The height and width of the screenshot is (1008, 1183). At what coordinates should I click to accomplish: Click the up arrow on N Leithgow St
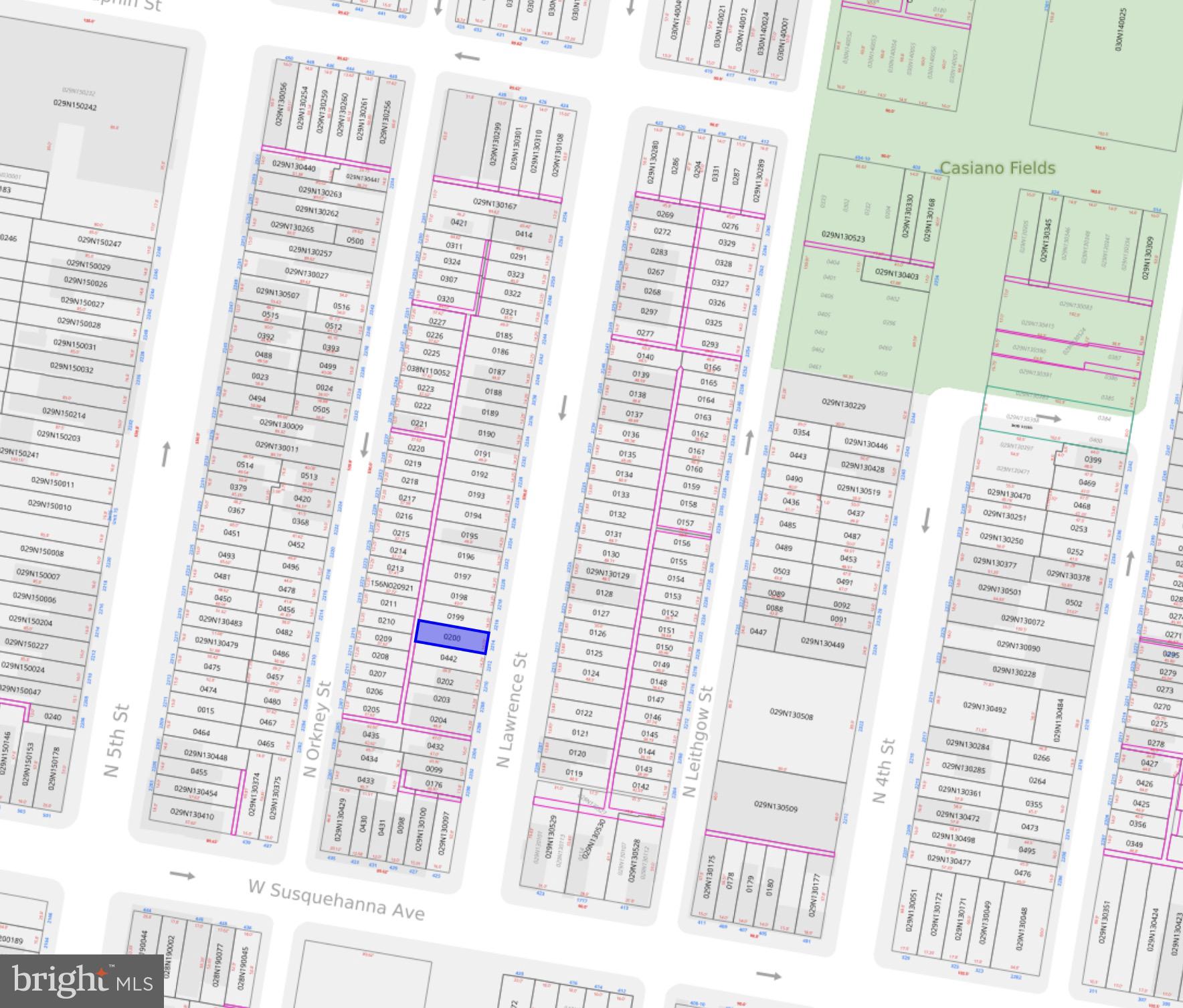[749, 441]
